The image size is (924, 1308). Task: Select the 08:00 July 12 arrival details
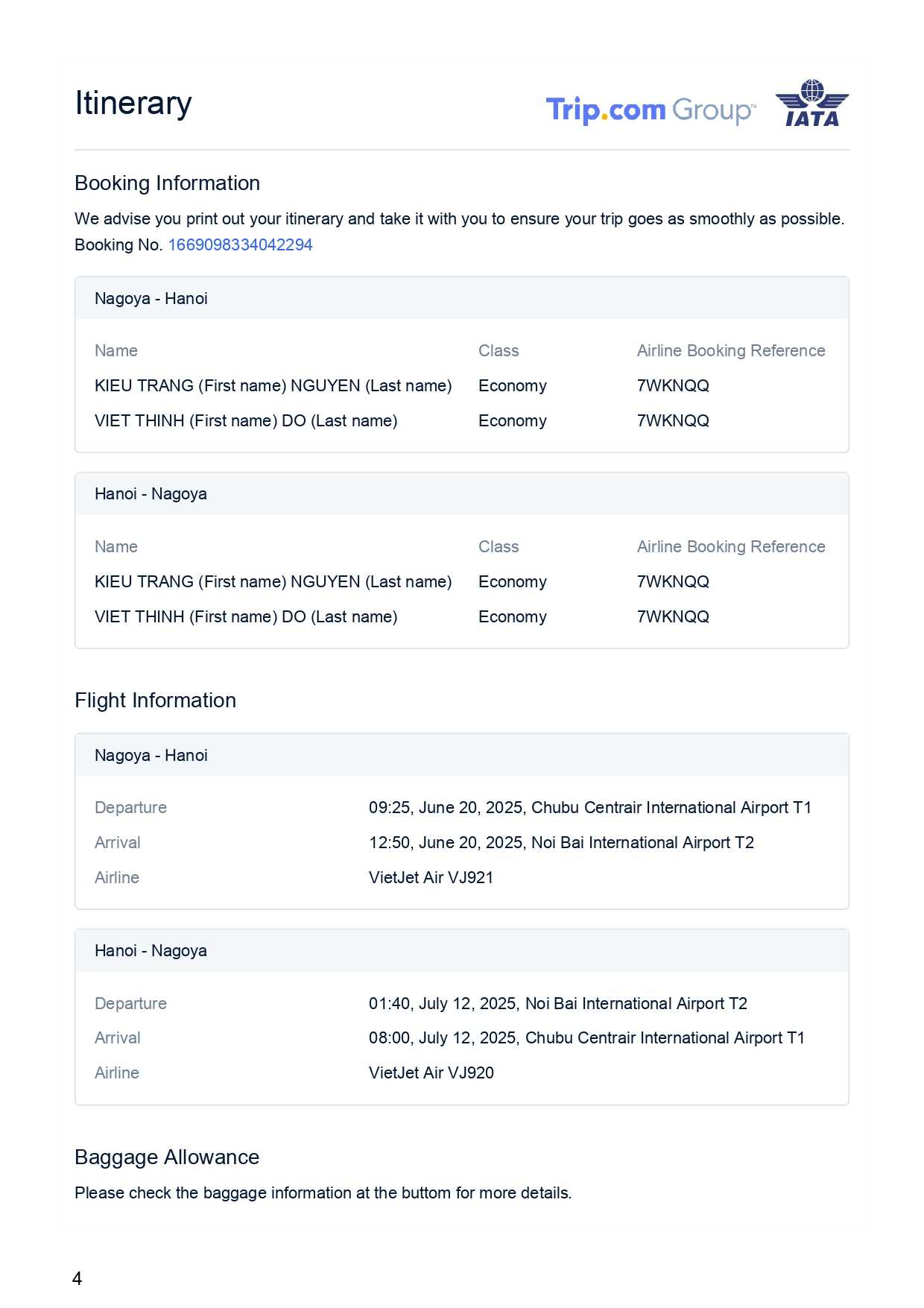[x=586, y=1038]
